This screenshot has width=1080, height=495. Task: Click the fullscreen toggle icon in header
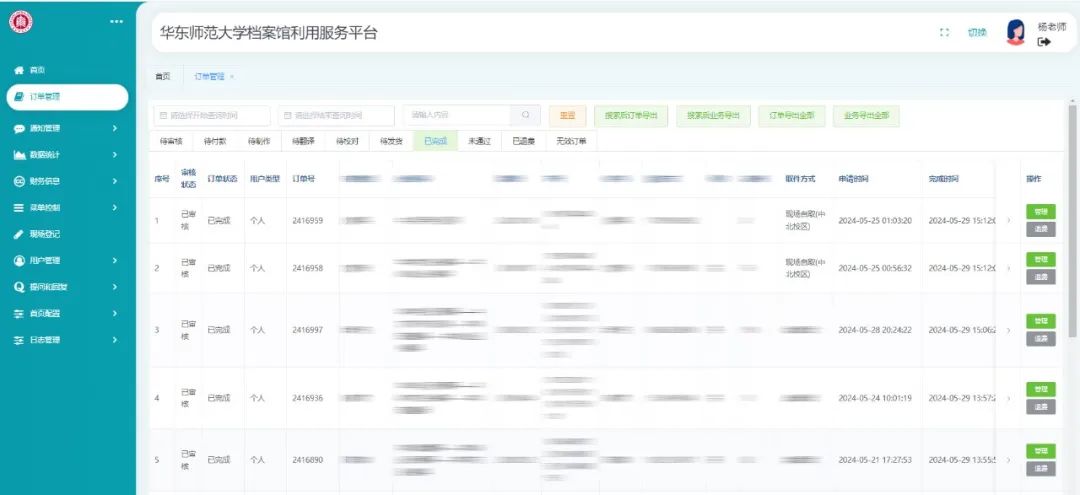click(x=944, y=33)
